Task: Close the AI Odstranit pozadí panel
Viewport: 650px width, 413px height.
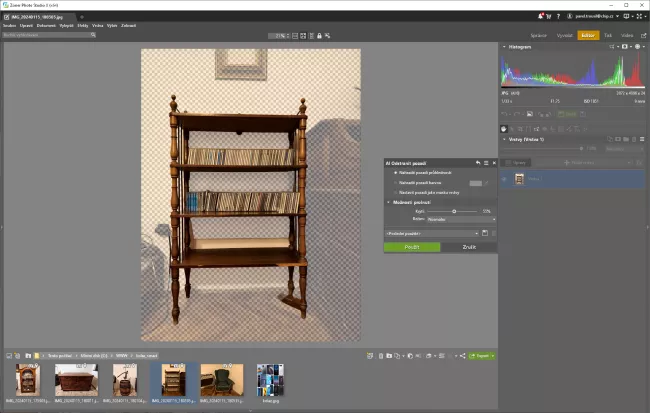Action: coord(494,163)
